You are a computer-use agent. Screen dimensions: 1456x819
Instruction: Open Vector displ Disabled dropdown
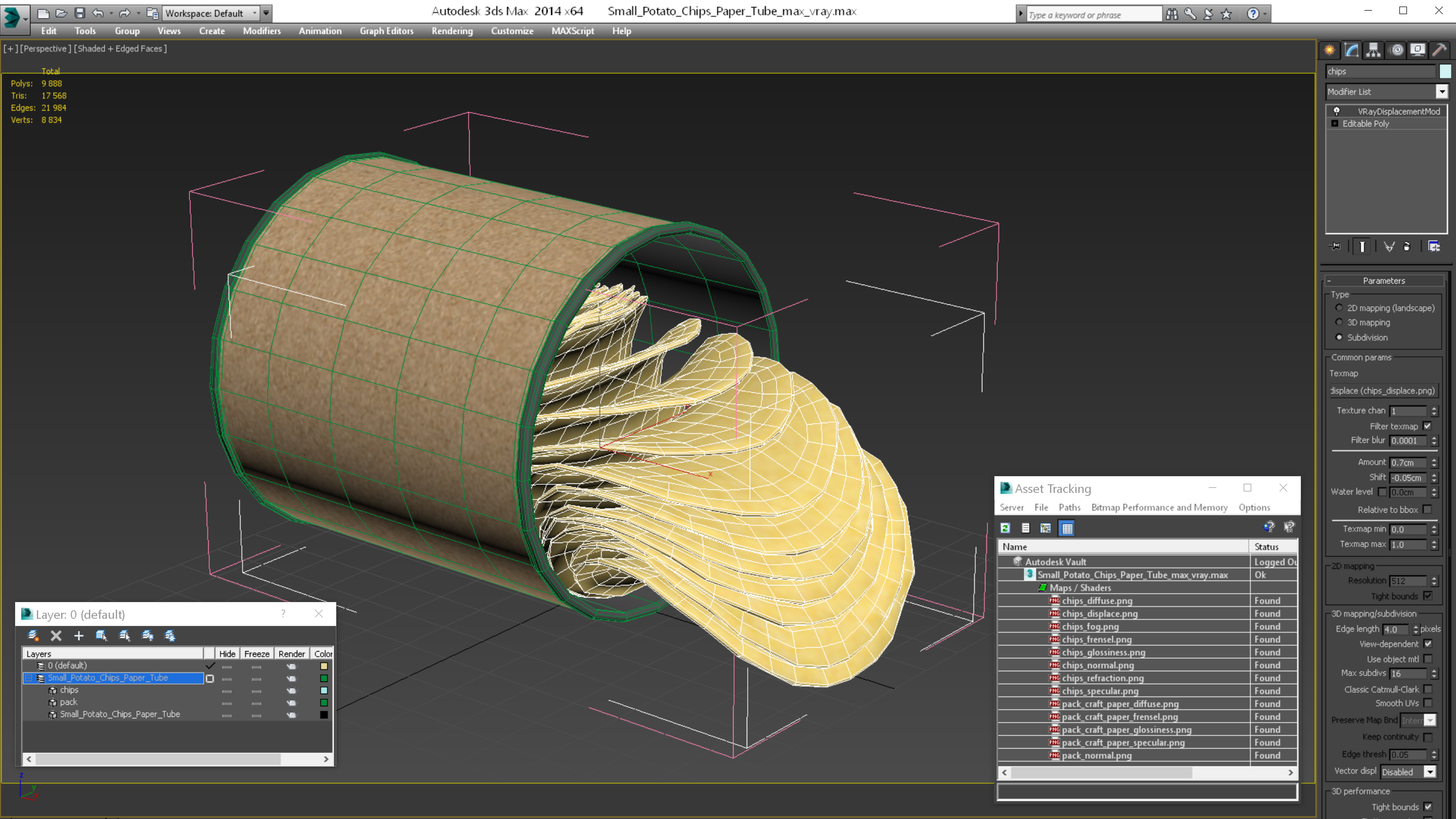pos(1429,772)
